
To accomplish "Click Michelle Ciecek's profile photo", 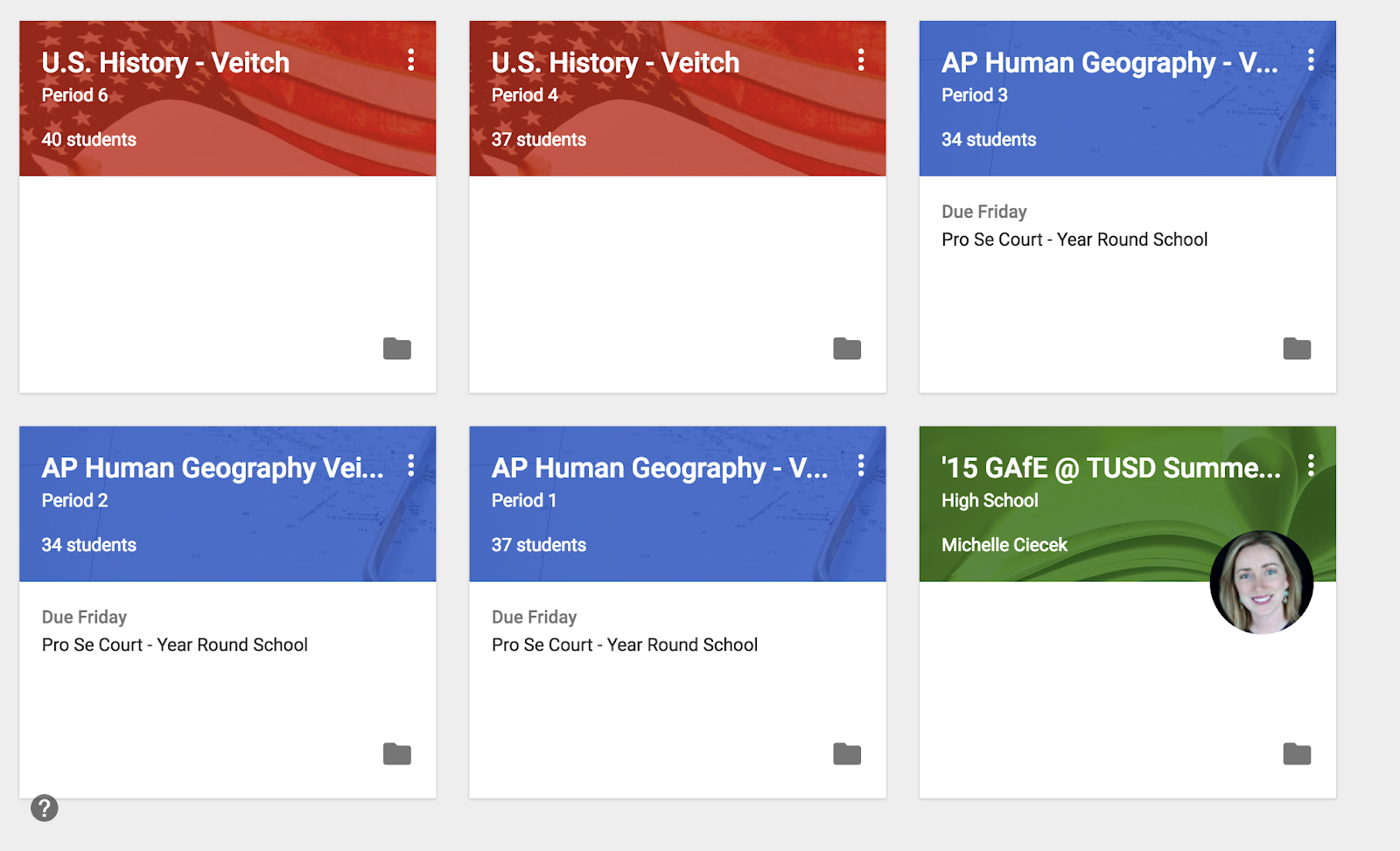I will click(x=1261, y=582).
